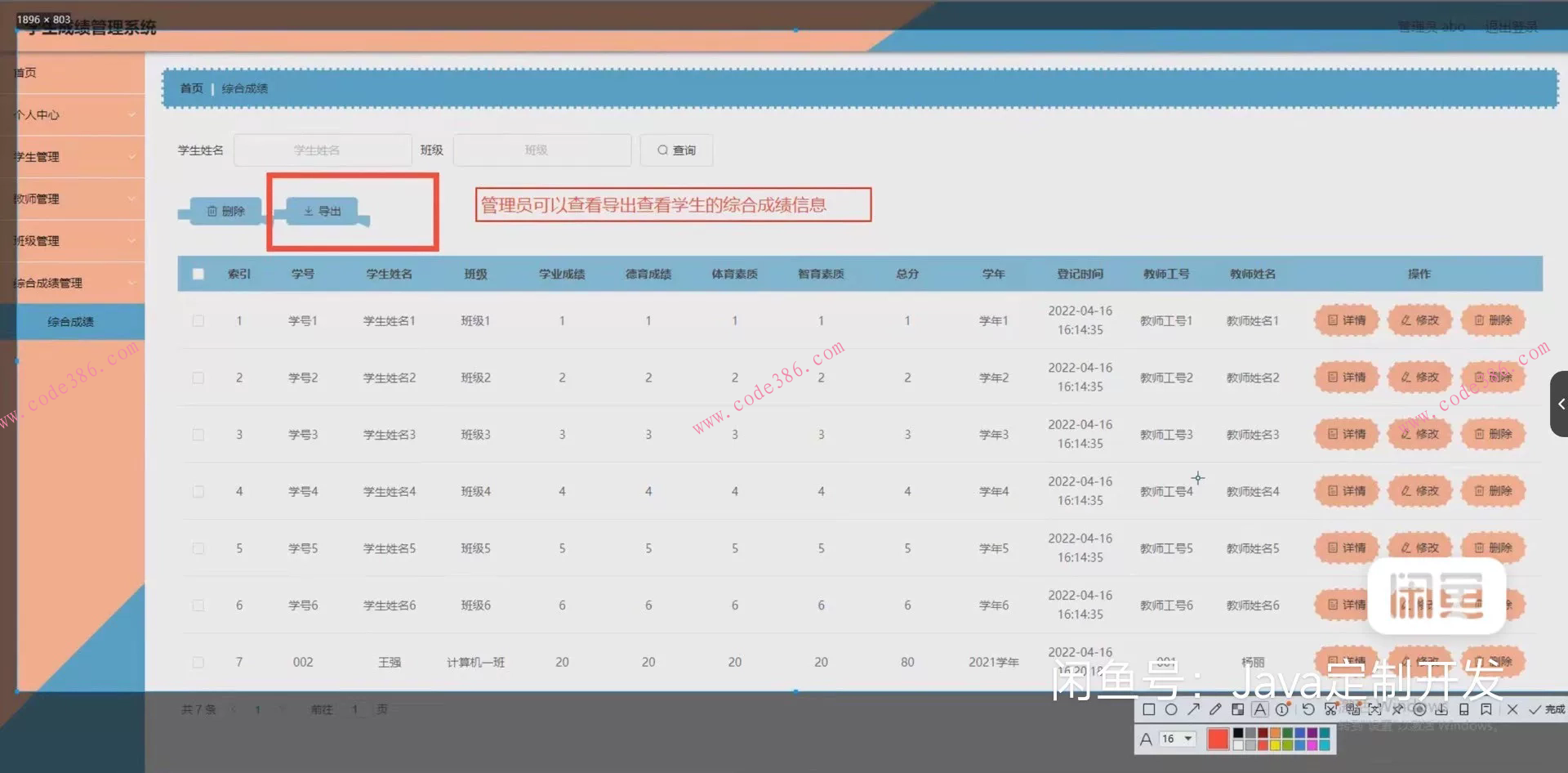This screenshot has width=1568, height=773.
Task: Focus the 学生姓名 search input
Action: pyautogui.click(x=323, y=150)
